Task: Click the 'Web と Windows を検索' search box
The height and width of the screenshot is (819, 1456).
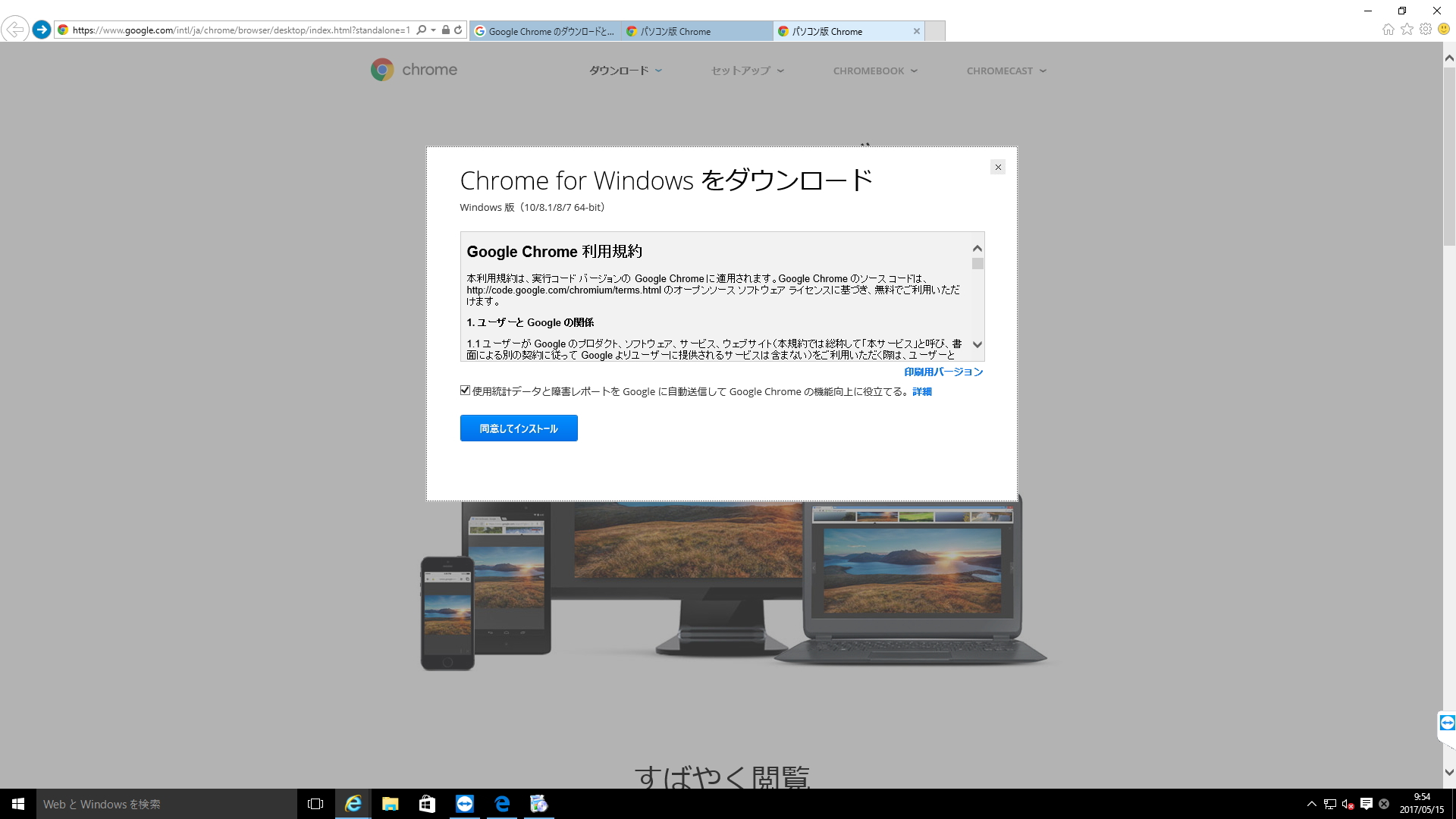Action: [x=166, y=804]
